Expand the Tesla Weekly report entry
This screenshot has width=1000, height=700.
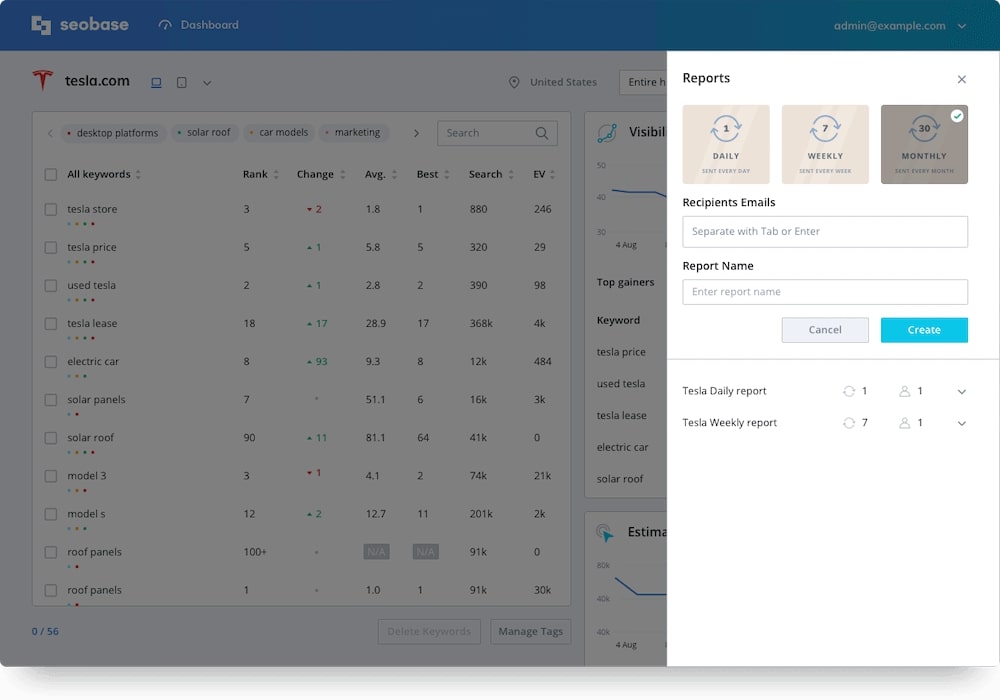pyautogui.click(x=962, y=424)
